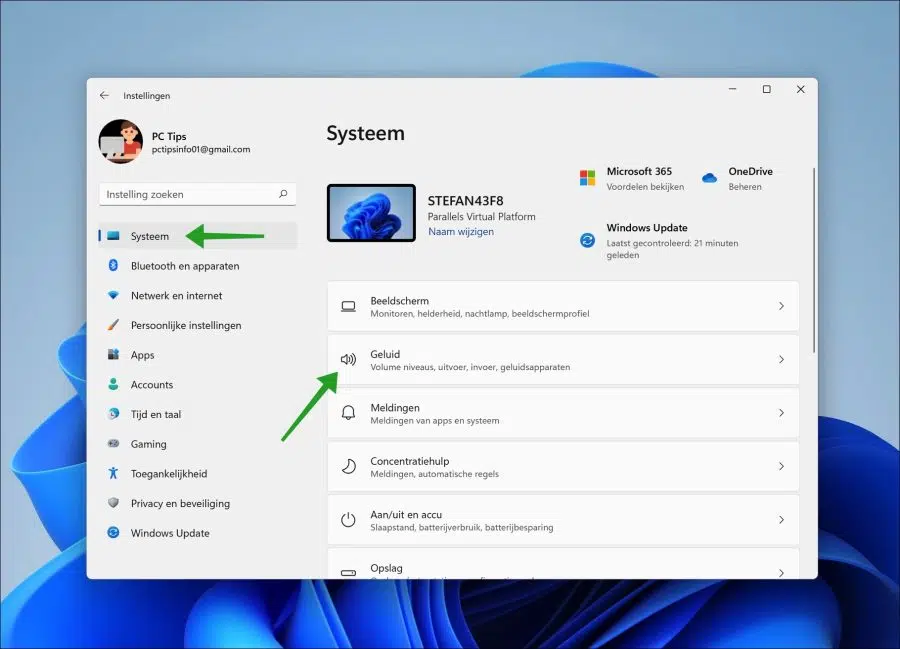Open Privacy en beveiliging settings
900x649 pixels.
click(x=197, y=503)
